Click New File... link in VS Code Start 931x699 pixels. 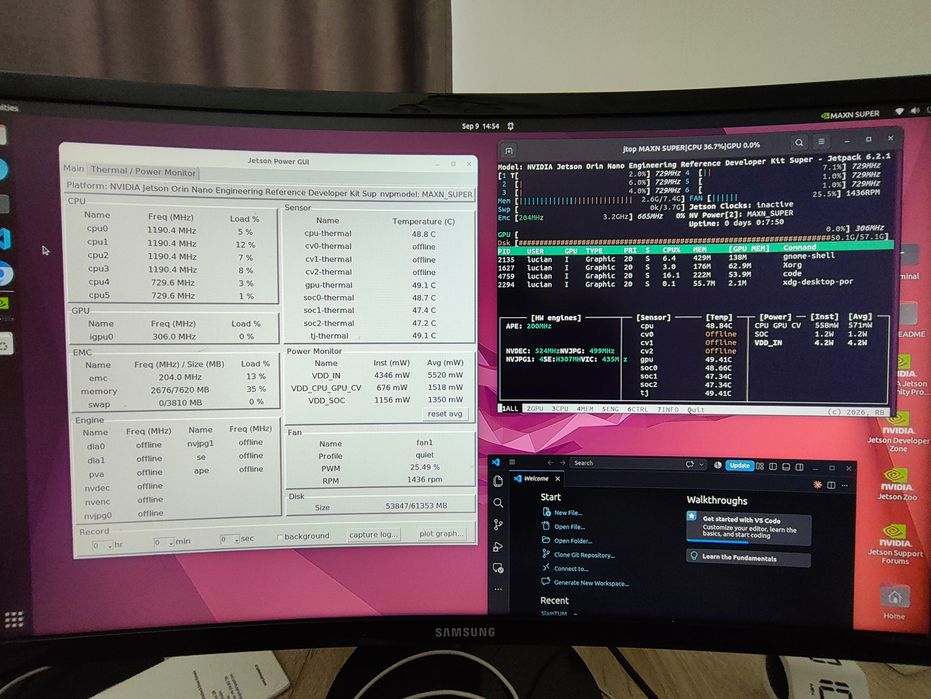coord(568,513)
